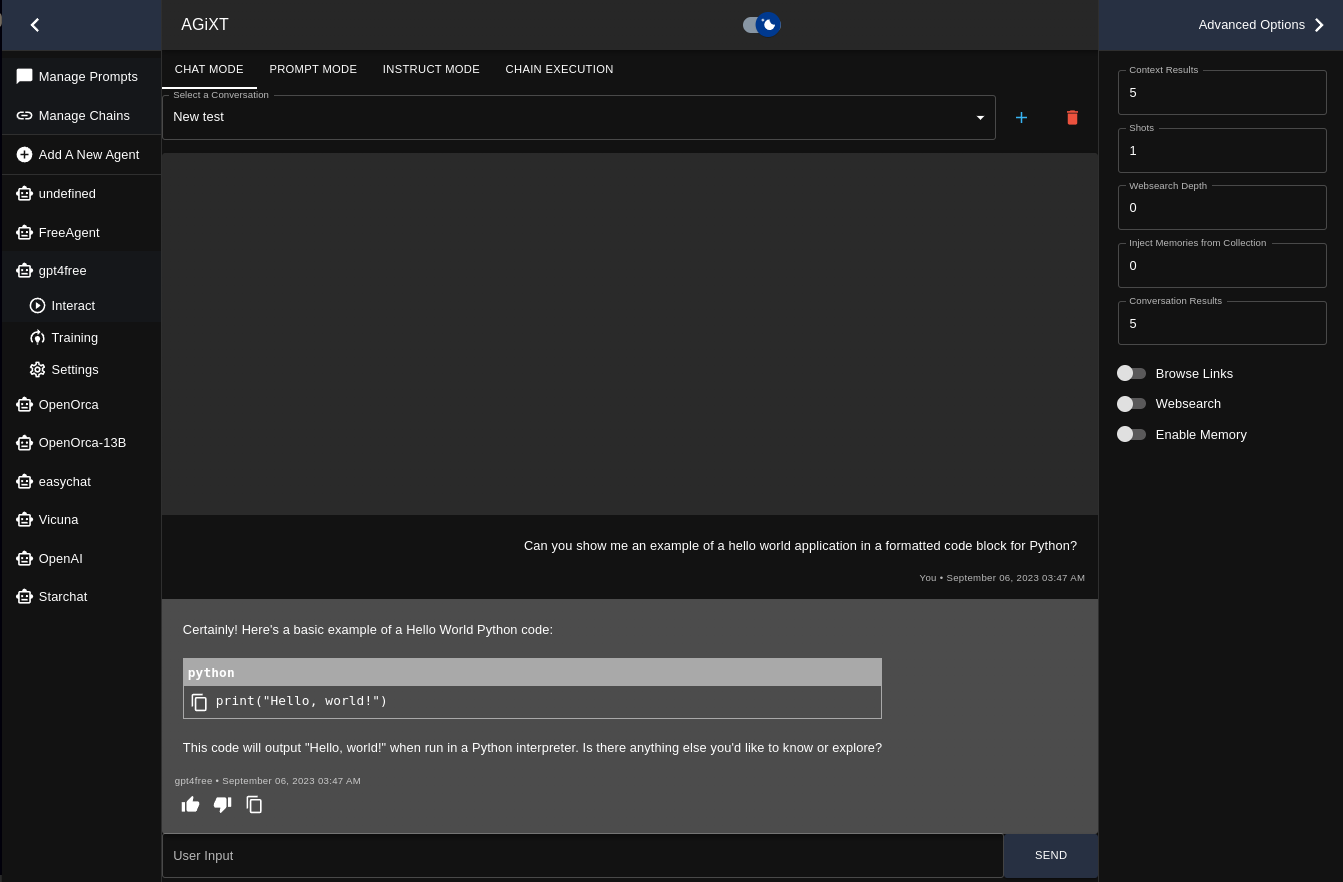
Task: Enable Memory for the agent
Action: click(1131, 434)
